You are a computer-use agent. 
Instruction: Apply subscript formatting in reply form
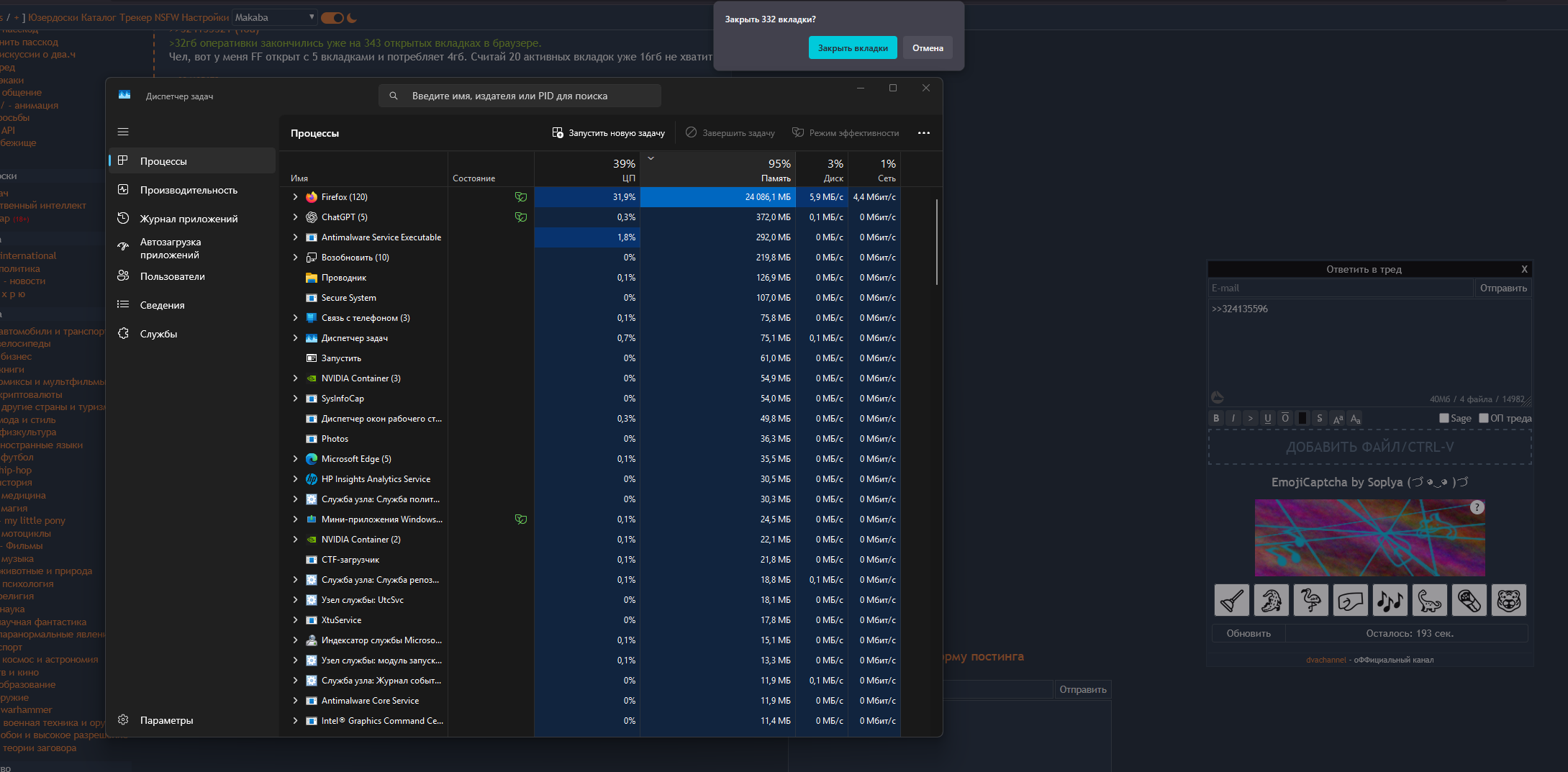[1355, 418]
